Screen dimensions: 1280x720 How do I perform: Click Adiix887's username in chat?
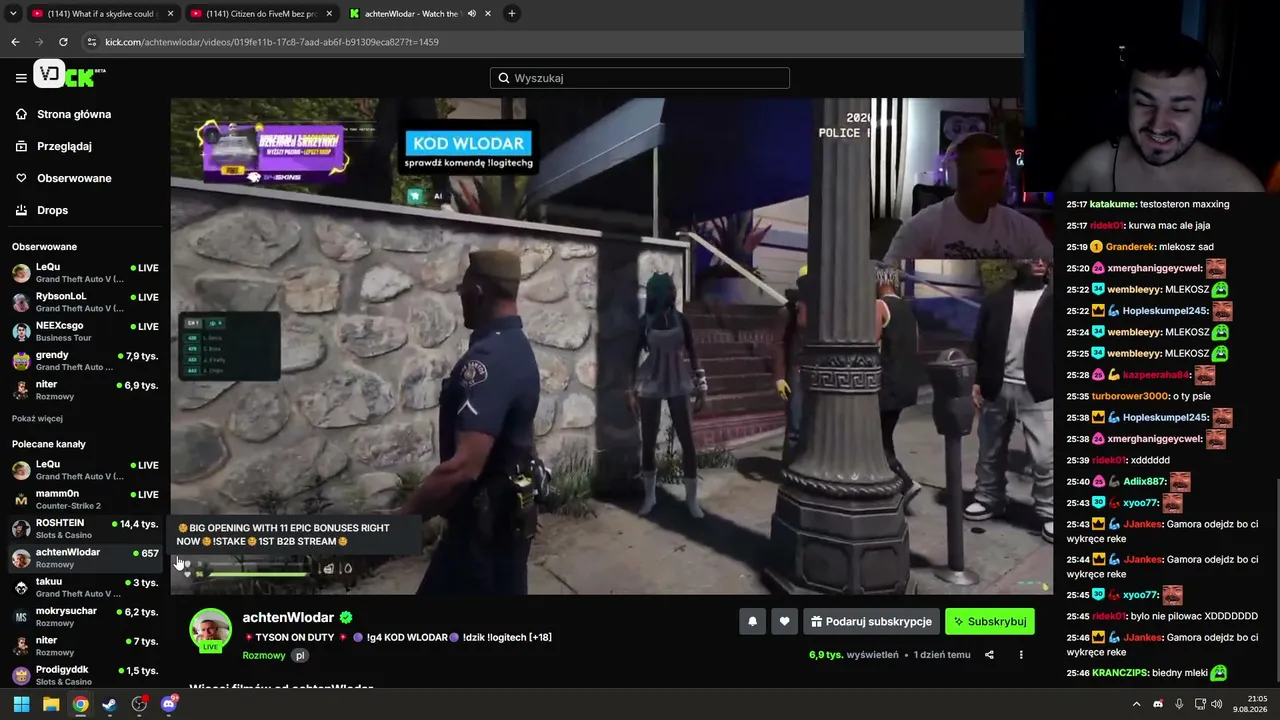click(1145, 481)
